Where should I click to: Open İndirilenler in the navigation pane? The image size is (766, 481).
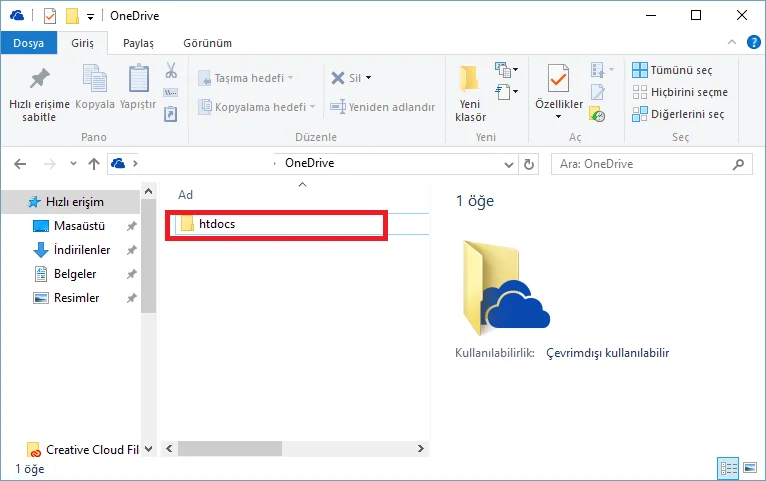click(x=82, y=250)
